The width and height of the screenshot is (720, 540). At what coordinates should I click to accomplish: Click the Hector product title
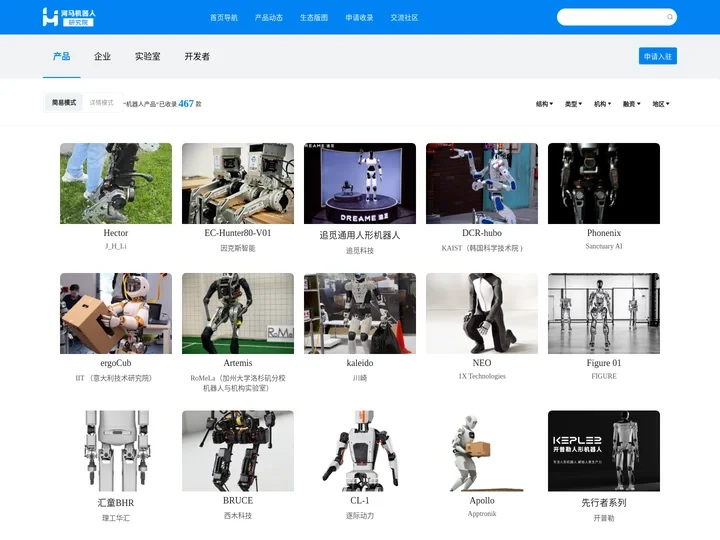[116, 233]
